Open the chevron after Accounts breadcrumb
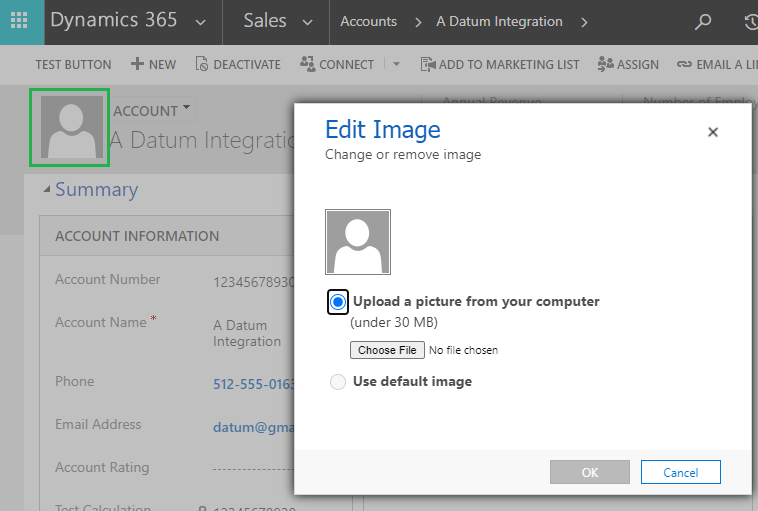This screenshot has width=758, height=511. tap(419, 22)
